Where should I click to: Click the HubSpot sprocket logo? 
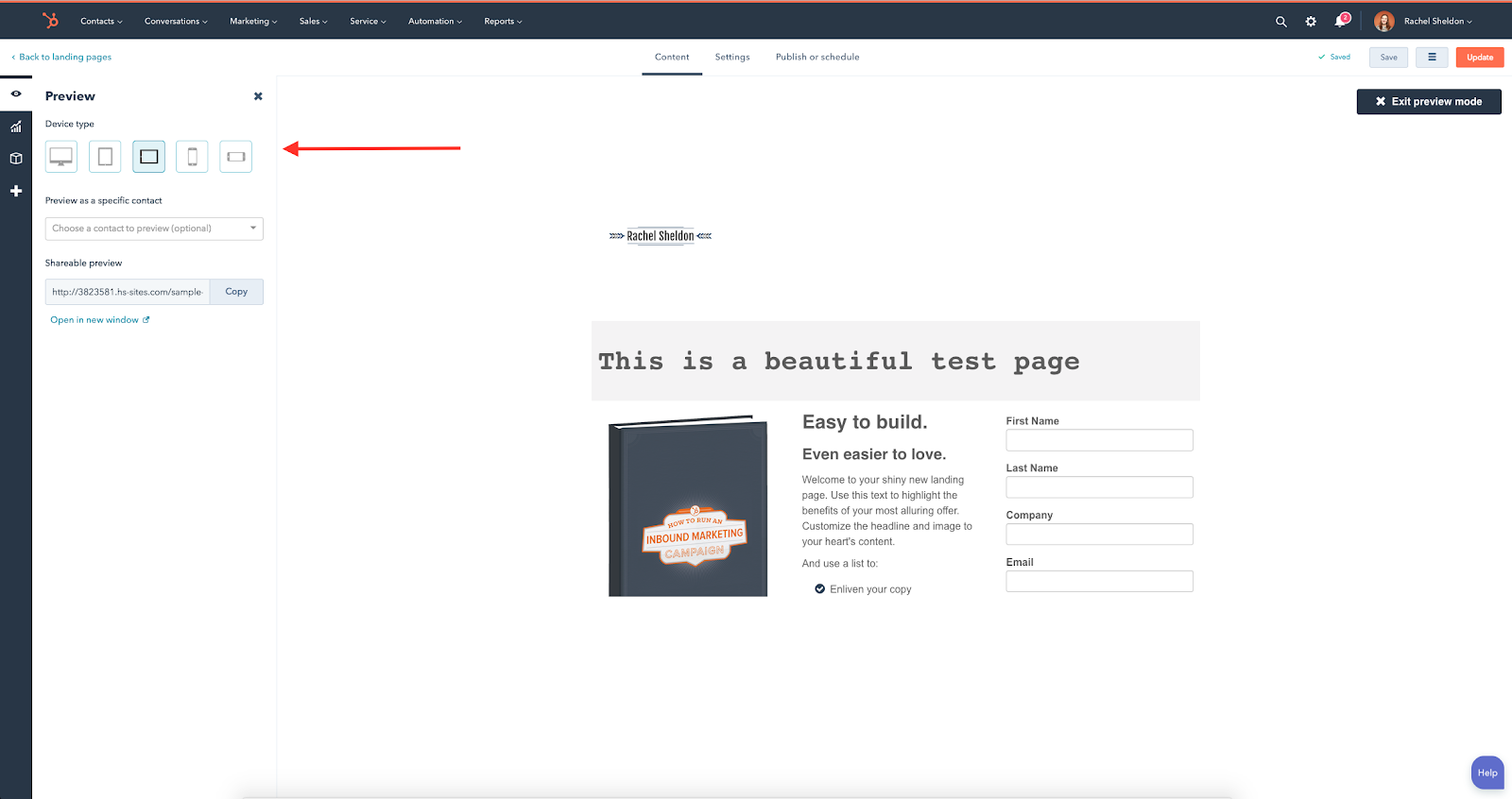click(50, 20)
